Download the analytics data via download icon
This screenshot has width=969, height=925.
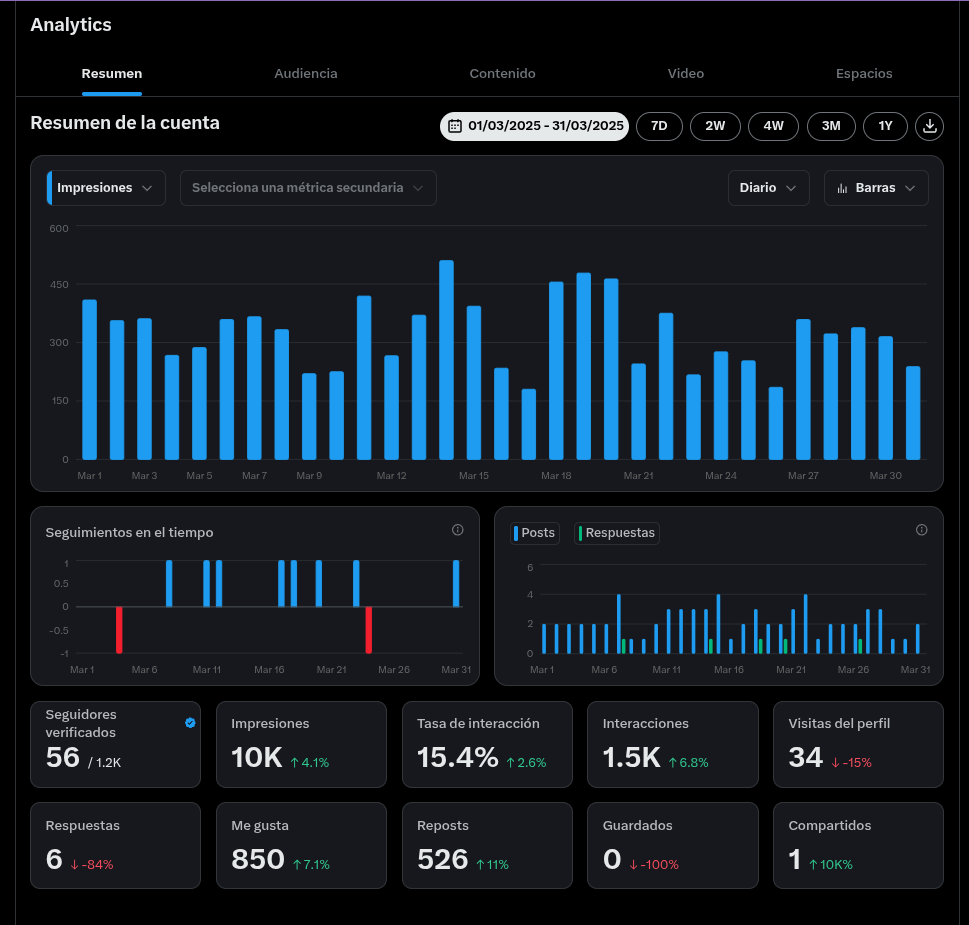(929, 126)
